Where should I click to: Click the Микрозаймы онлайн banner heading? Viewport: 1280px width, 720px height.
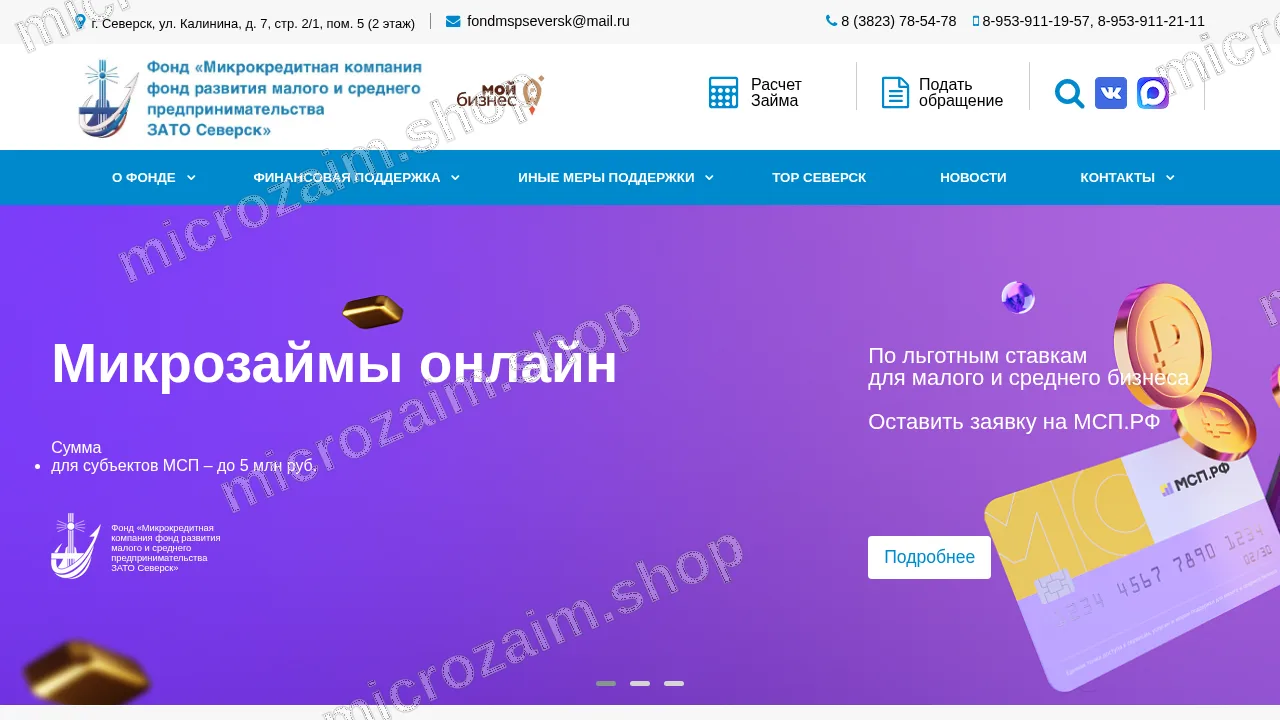(x=334, y=363)
